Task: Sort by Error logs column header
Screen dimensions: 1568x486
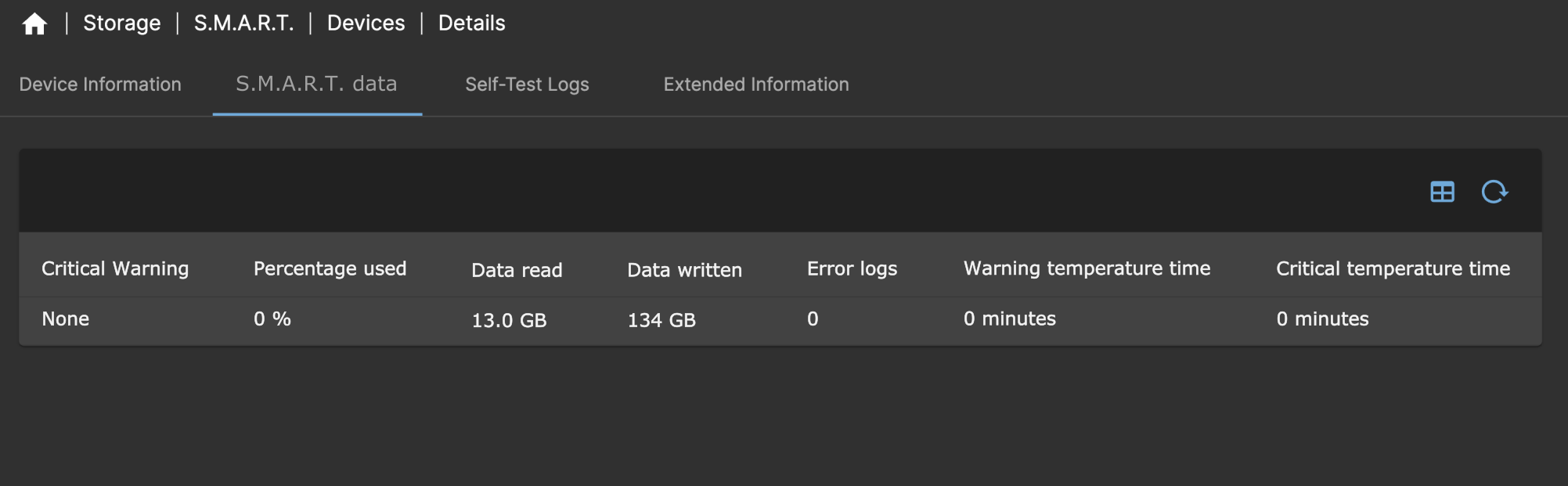Action: click(x=852, y=268)
